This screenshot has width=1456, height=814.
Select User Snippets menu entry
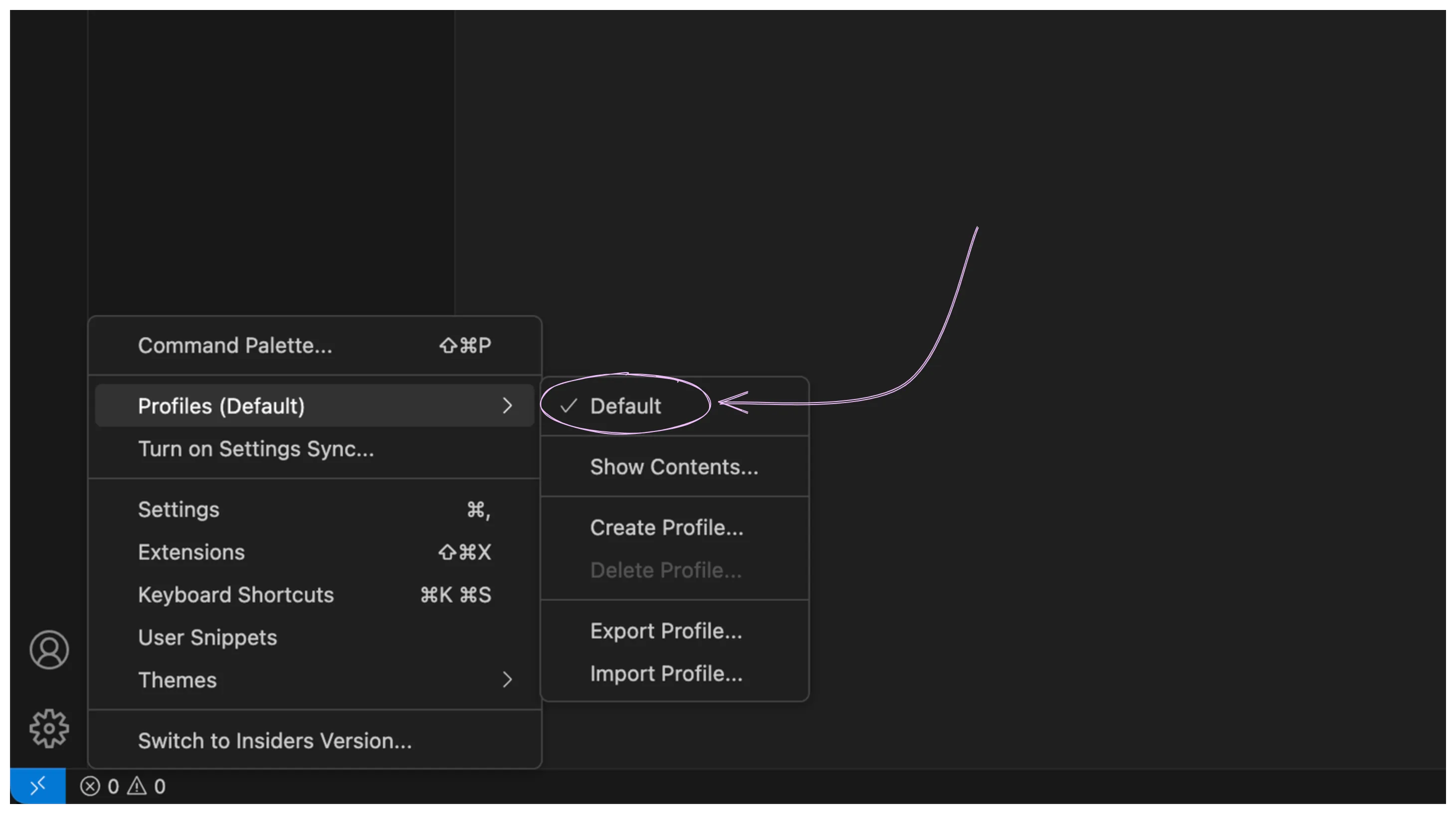[x=314, y=637]
